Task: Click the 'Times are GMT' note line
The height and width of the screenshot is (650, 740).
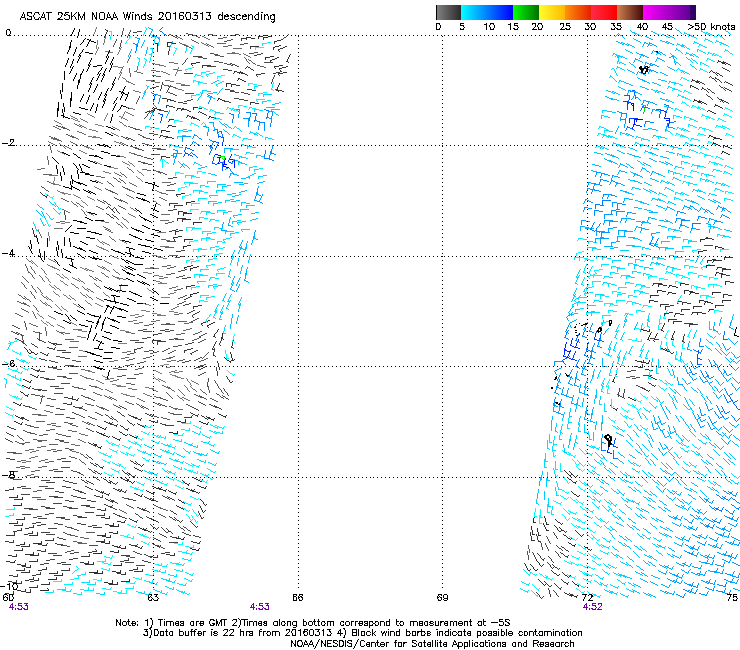Action: (x=313, y=623)
